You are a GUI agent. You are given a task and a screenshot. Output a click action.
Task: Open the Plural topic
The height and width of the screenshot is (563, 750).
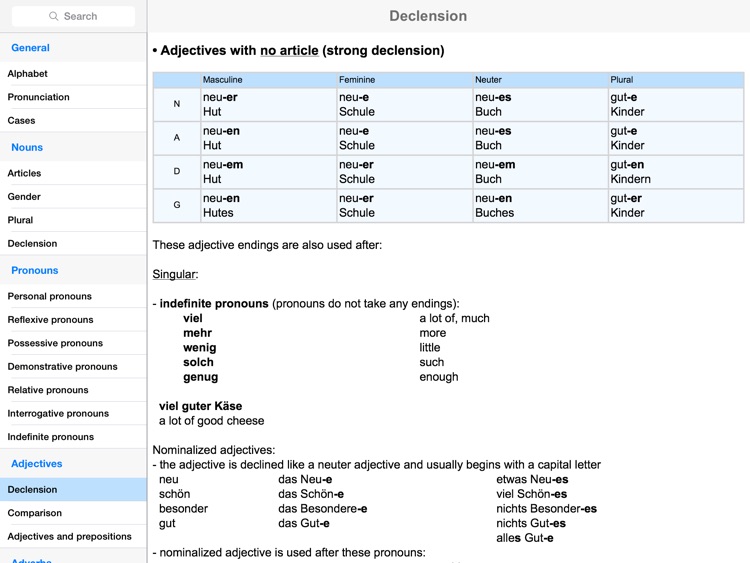click(73, 220)
